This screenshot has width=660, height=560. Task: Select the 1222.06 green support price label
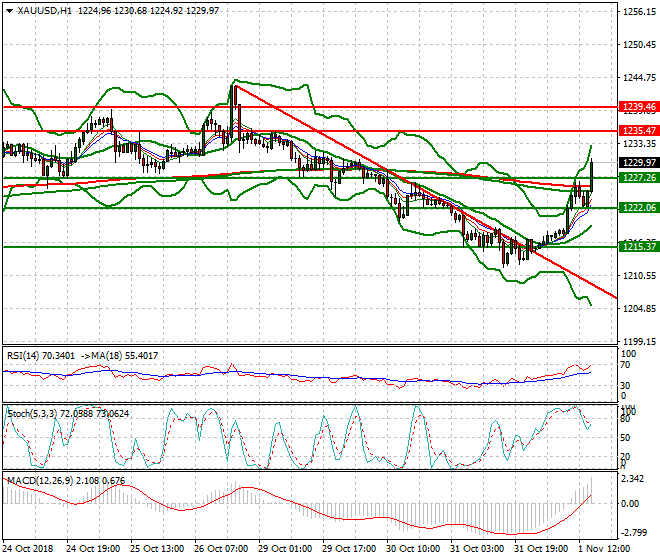[639, 208]
